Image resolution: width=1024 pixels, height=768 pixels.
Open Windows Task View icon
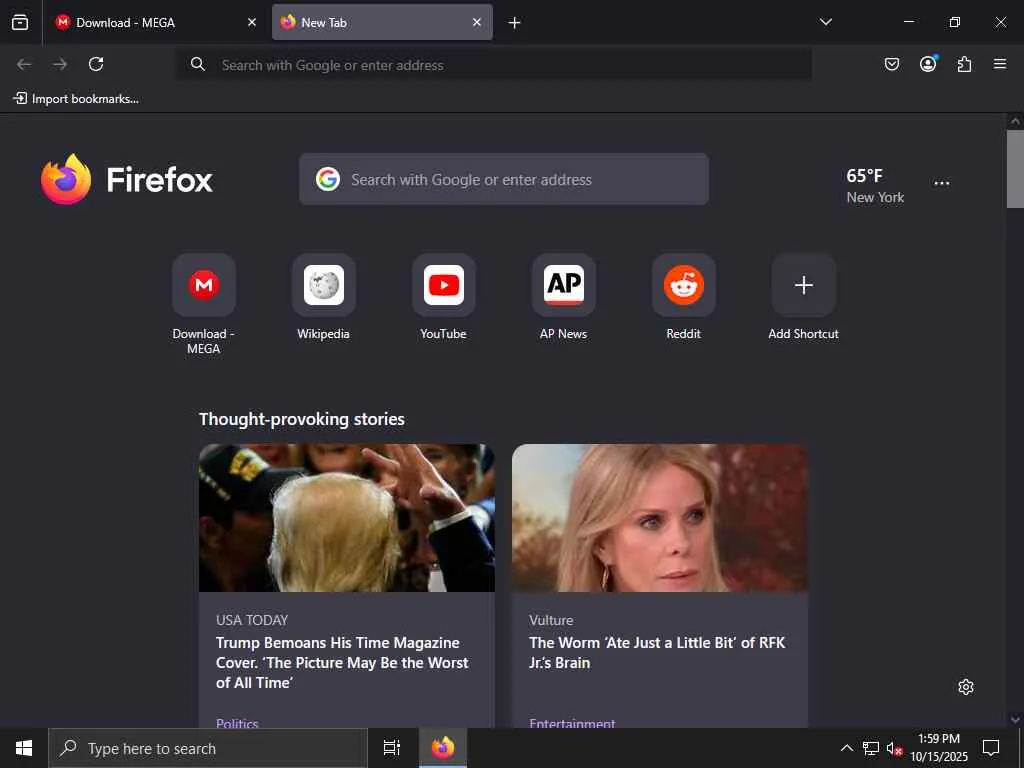[x=392, y=748]
